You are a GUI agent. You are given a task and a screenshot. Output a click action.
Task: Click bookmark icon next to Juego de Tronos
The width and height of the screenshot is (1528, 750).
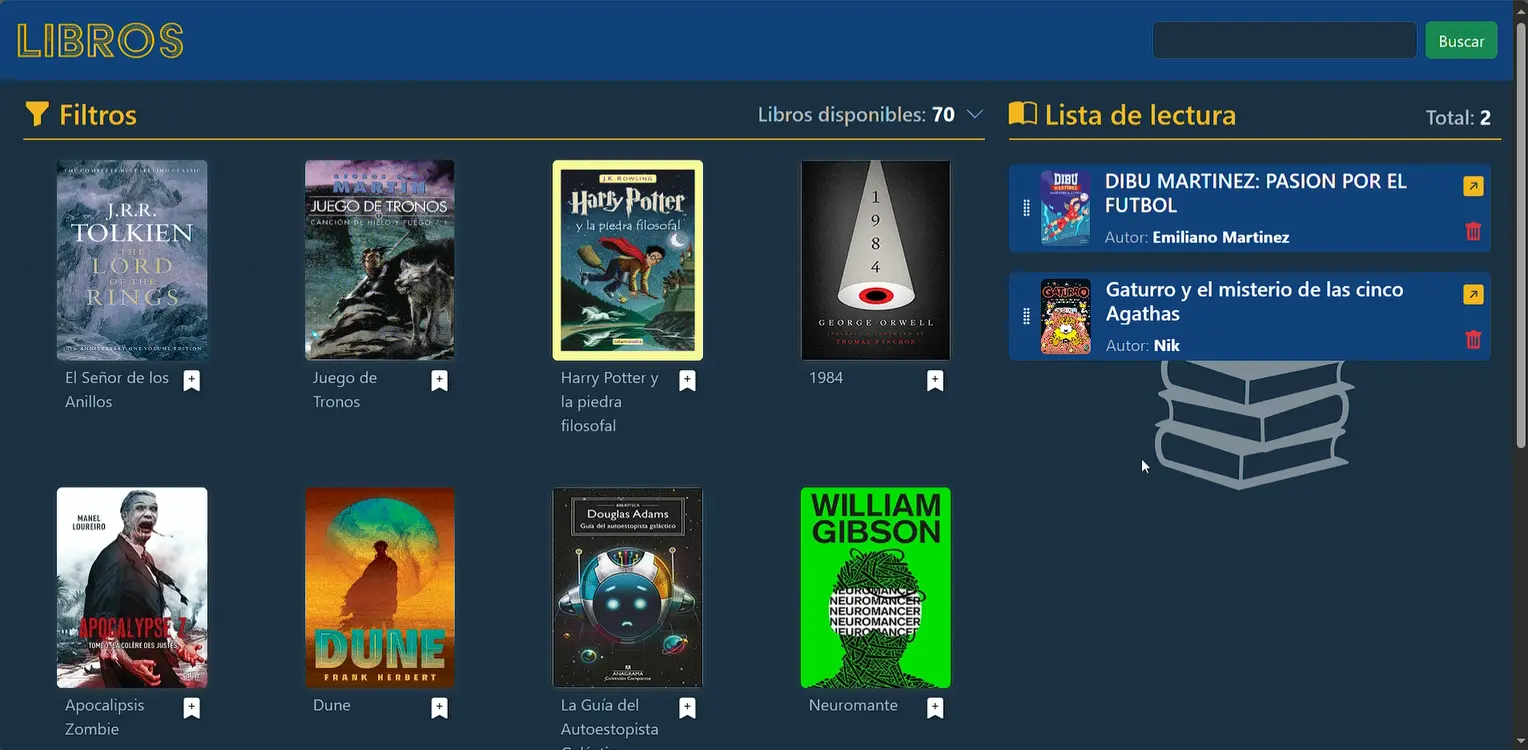439,381
